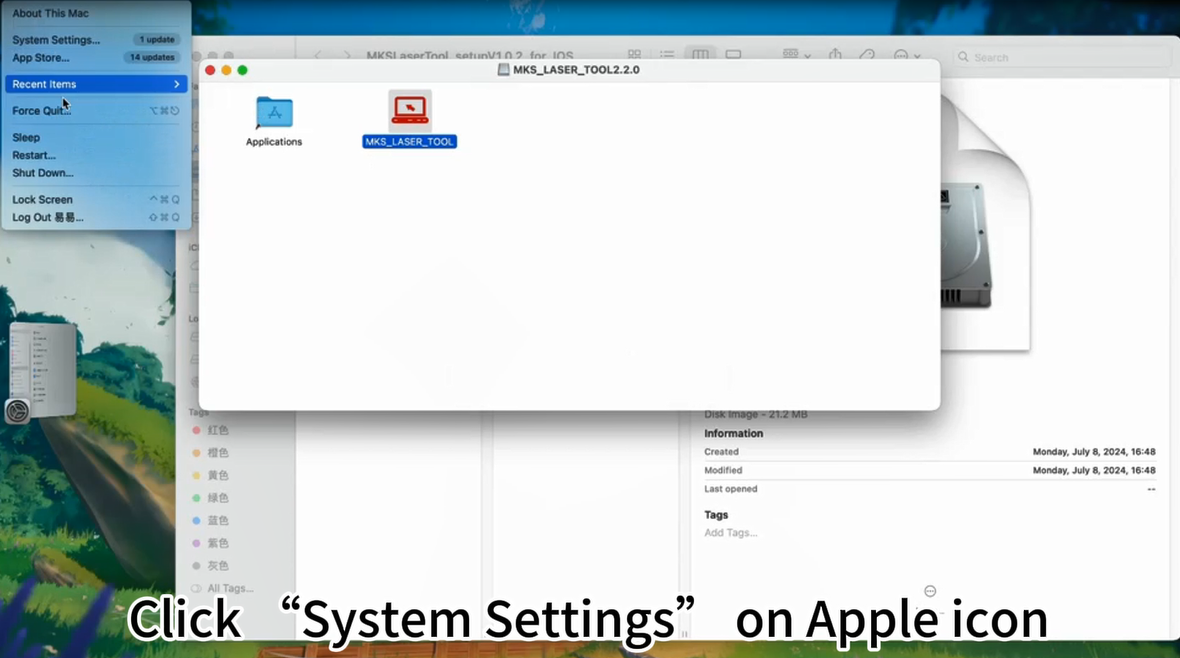
Task: Choose Lock Screen in Apple menu
Action: pos(96,200)
